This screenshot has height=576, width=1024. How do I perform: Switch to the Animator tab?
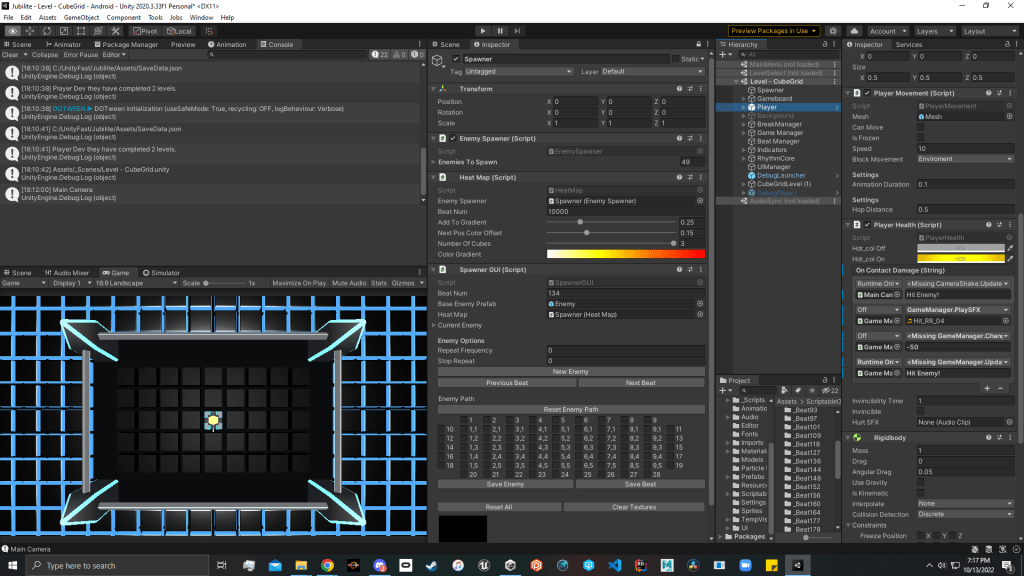63,44
